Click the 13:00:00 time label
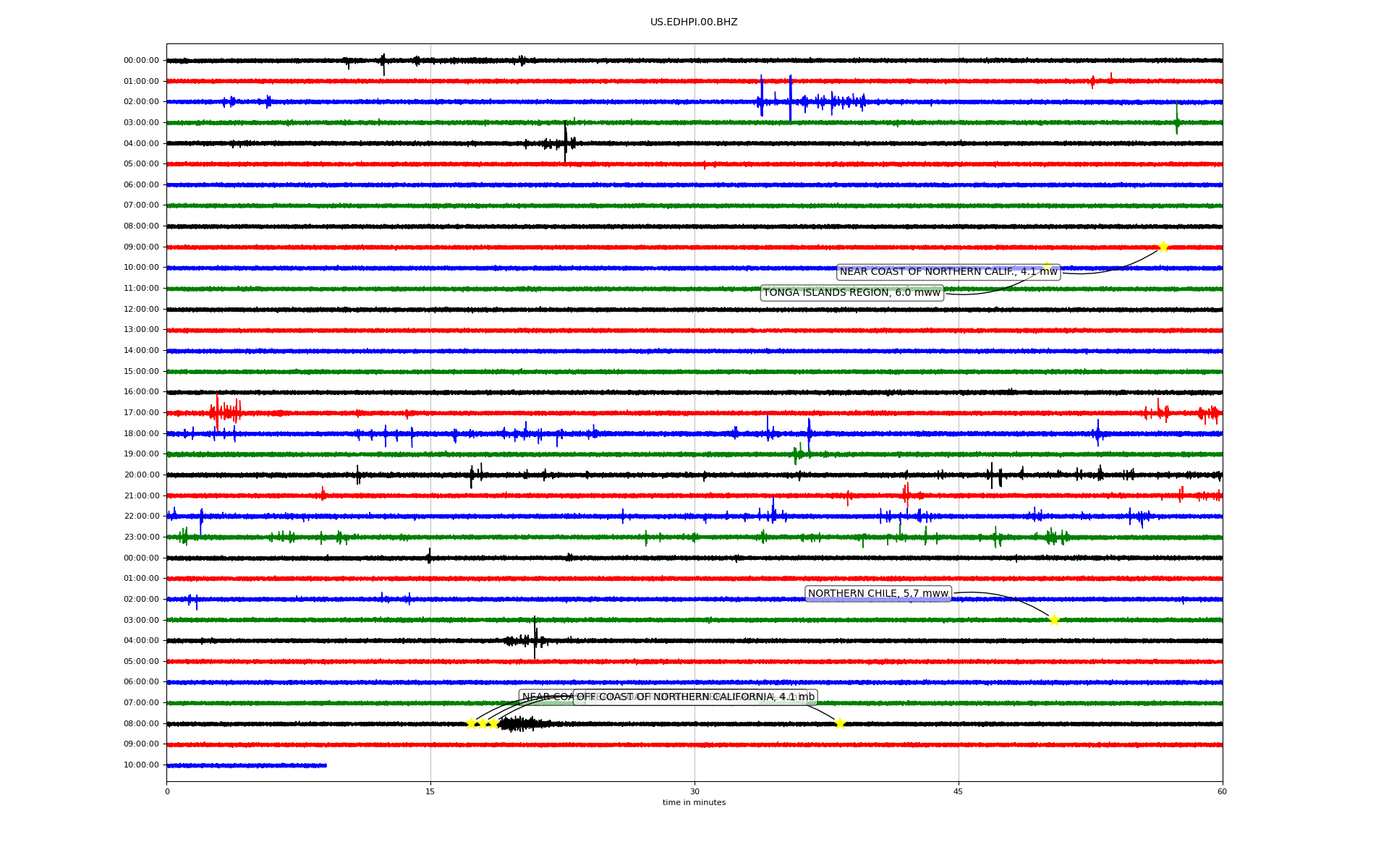The width and height of the screenshot is (1389, 868). click(x=141, y=330)
